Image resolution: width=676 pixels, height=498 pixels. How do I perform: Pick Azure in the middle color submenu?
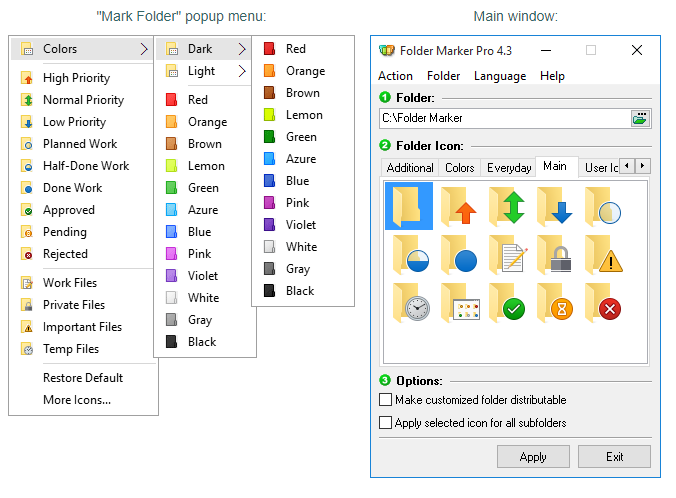click(203, 210)
